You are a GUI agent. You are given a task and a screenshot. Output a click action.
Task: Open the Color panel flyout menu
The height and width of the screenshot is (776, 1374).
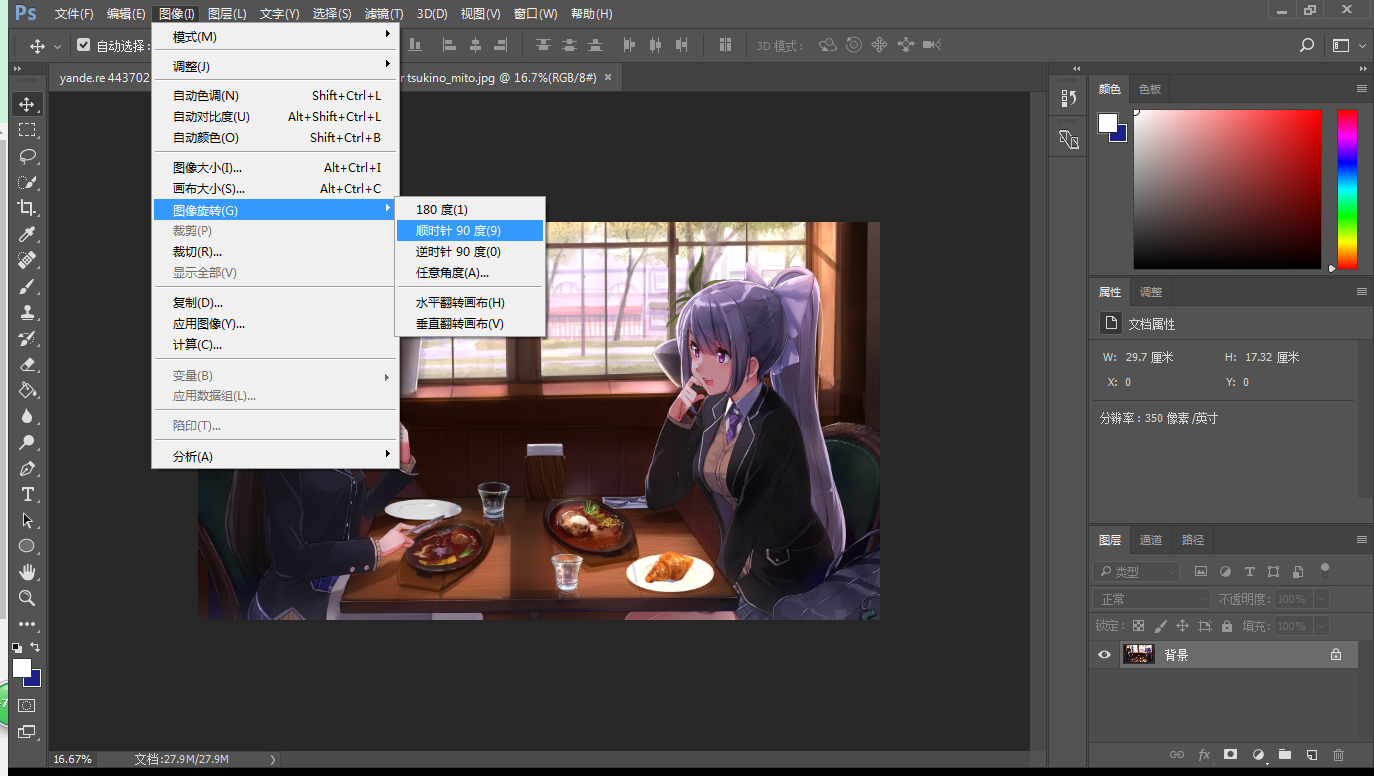click(1361, 89)
